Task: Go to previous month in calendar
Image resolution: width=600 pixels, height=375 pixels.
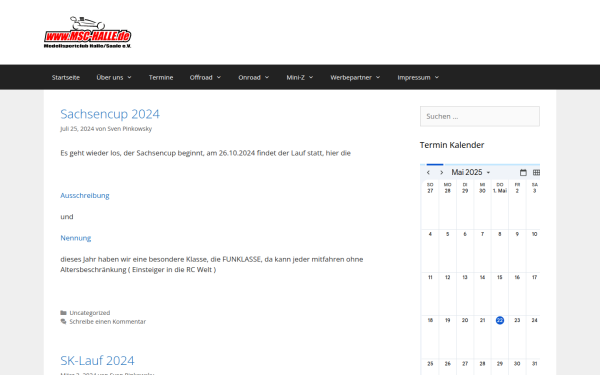Action: coord(429,173)
